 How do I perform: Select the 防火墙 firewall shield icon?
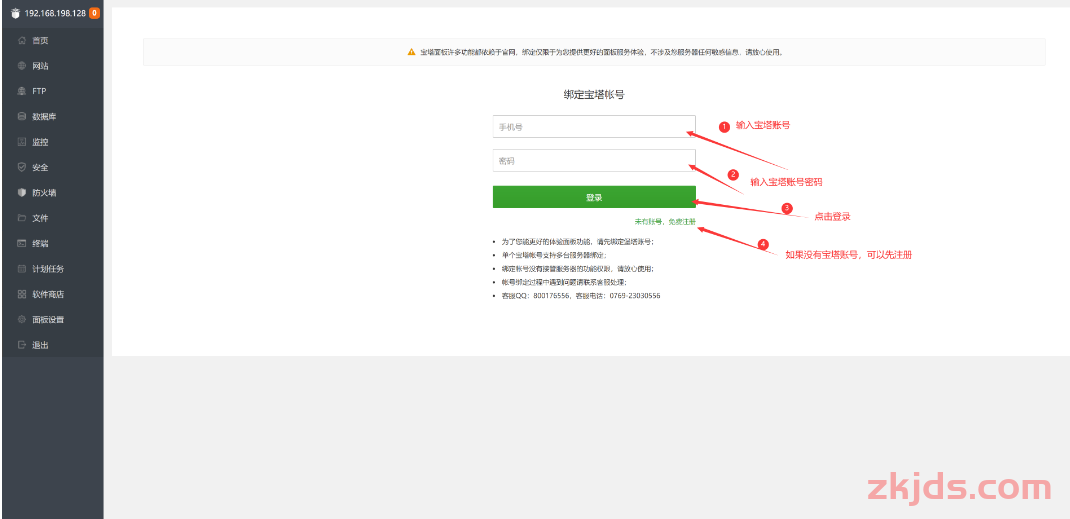tap(22, 193)
